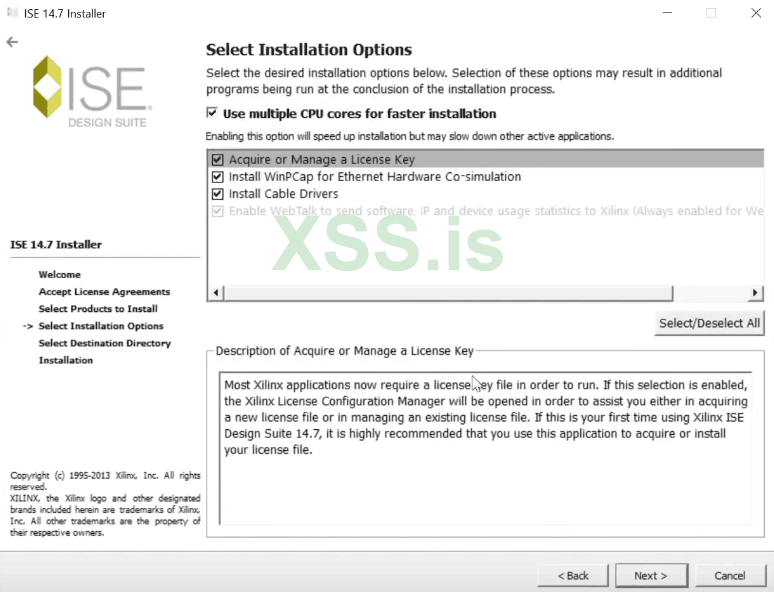
Task: Select Select Destination Directory step
Action: pyautogui.click(x=105, y=343)
